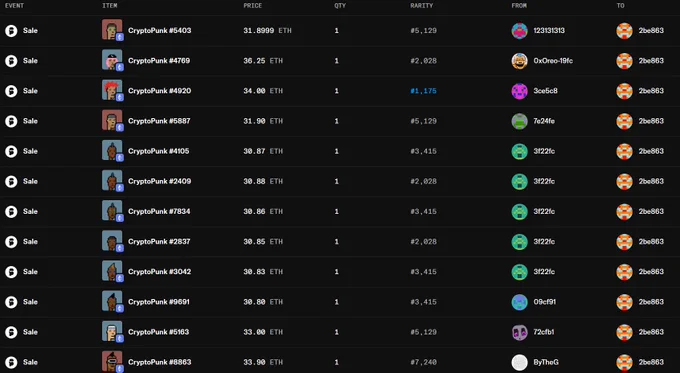Click the sale event icon for CryptoPunk #5887
Viewport: 680px width, 373px height.
coord(11,121)
